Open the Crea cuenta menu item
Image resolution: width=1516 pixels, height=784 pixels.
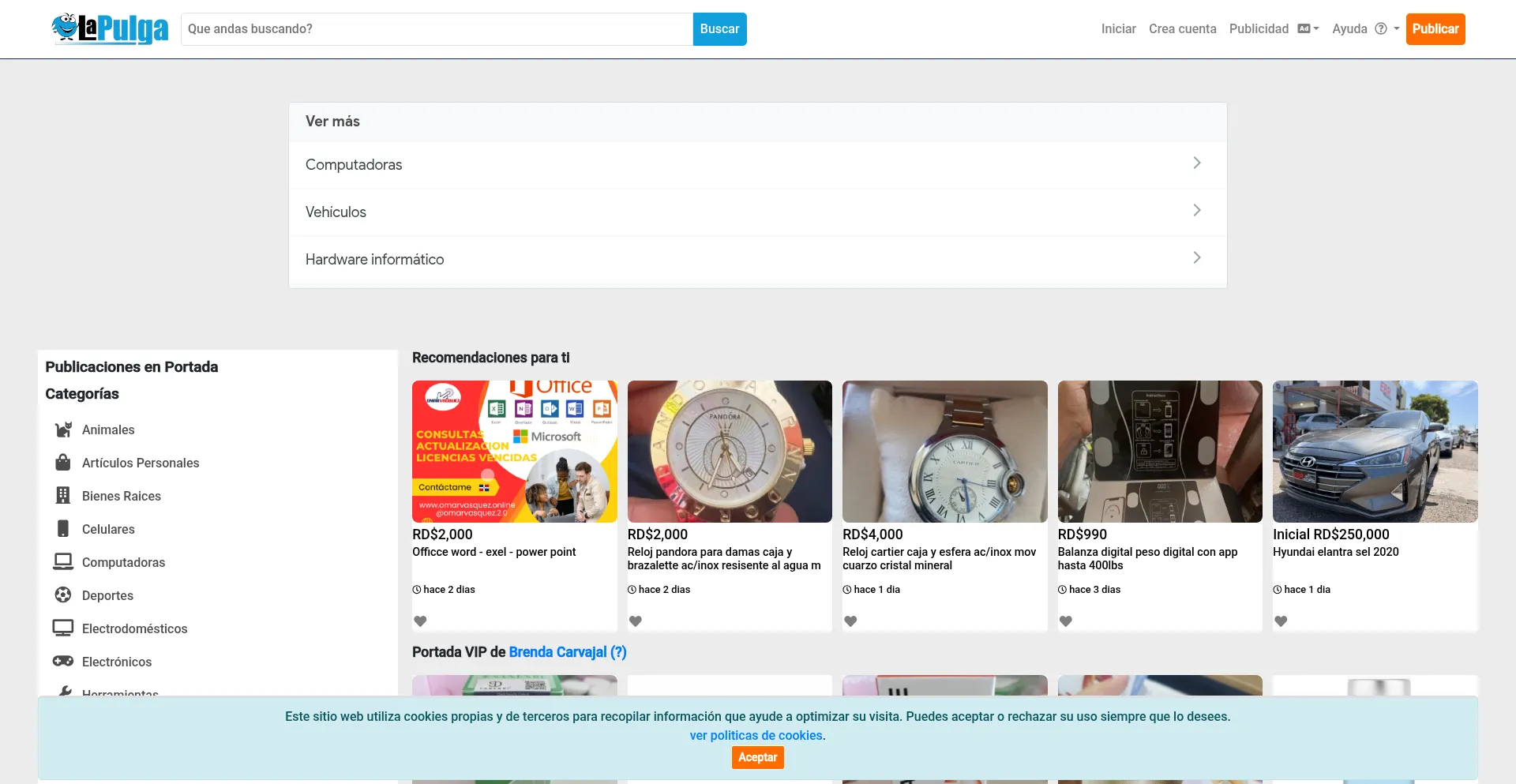1183,28
